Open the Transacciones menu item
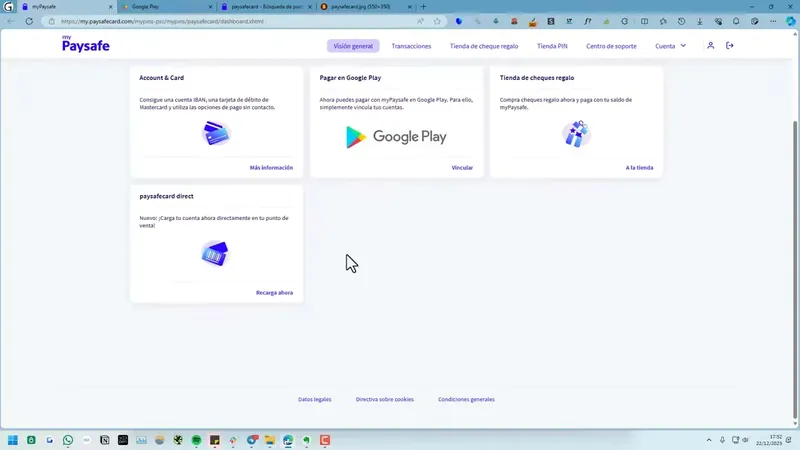 411,46
